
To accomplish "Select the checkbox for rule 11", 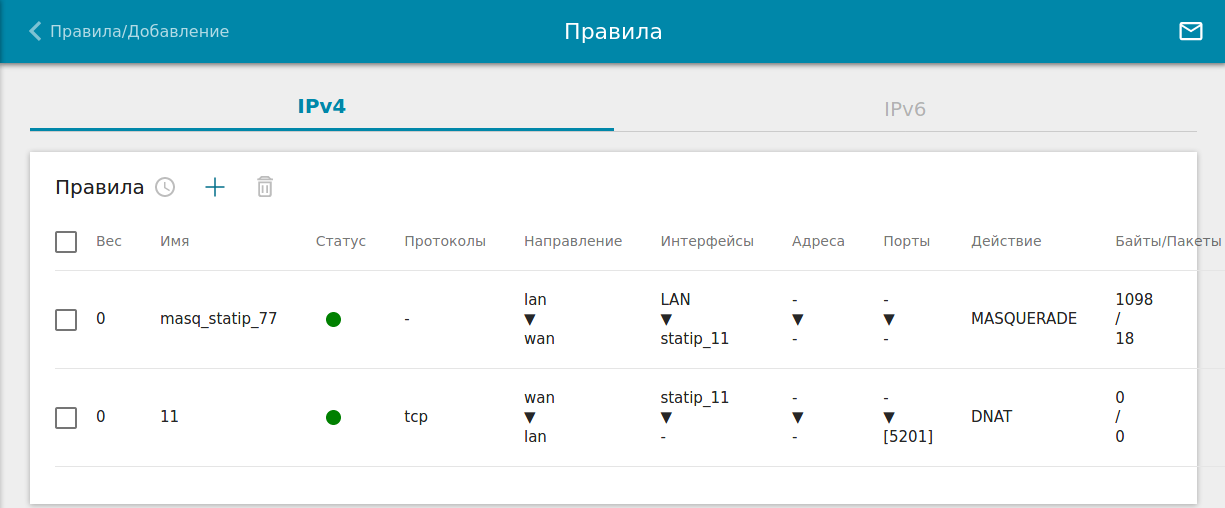I will (66, 418).
